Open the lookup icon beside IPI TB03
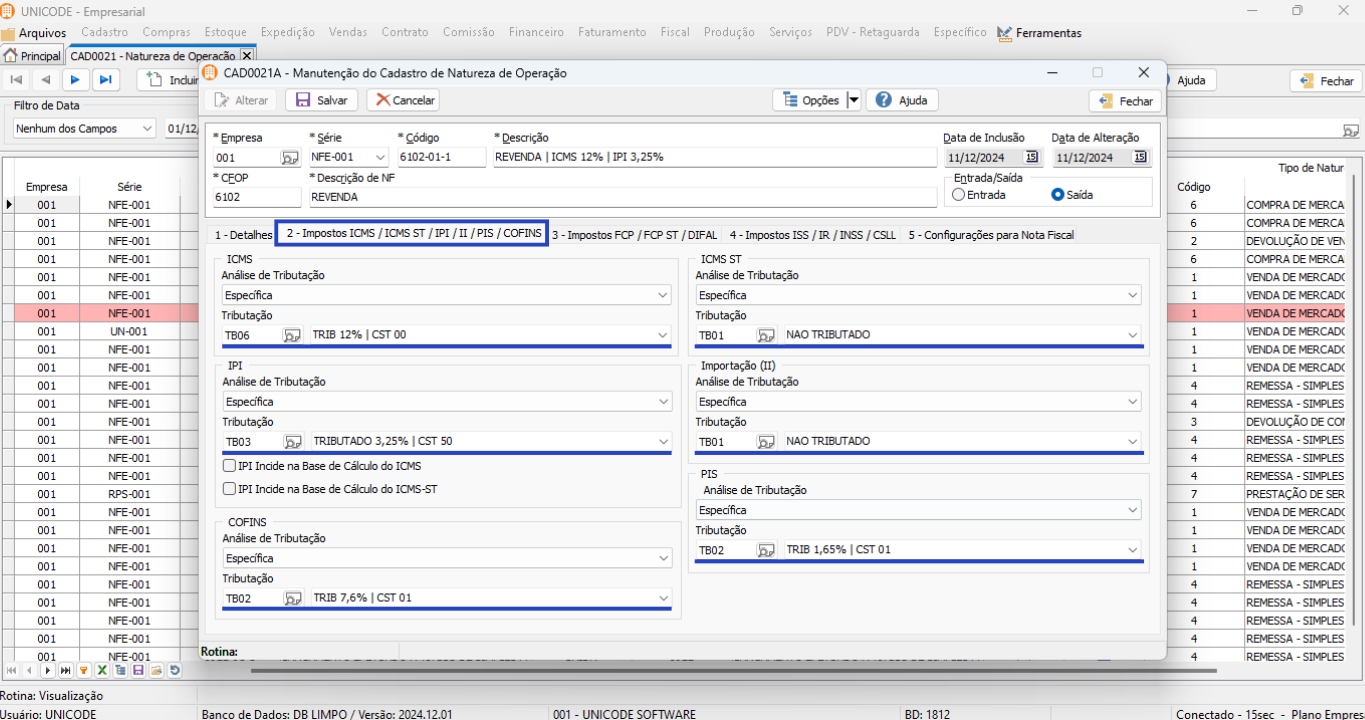 click(x=292, y=441)
